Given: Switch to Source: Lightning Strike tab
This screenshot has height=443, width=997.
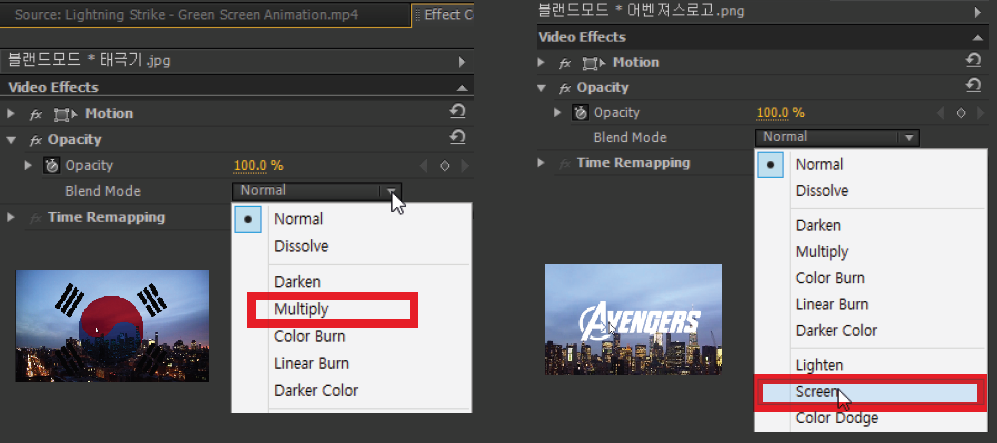Looking at the screenshot, I should [204, 15].
